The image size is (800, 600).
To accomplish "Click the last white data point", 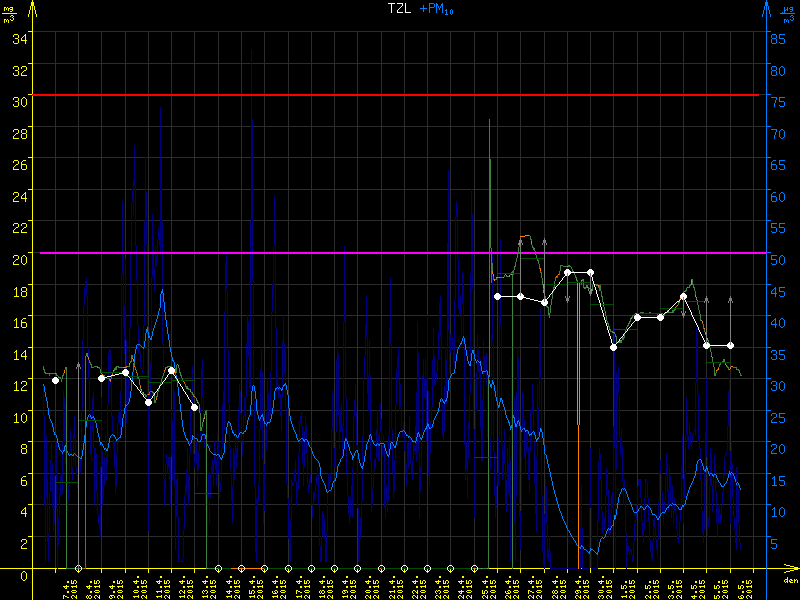I will click(730, 346).
